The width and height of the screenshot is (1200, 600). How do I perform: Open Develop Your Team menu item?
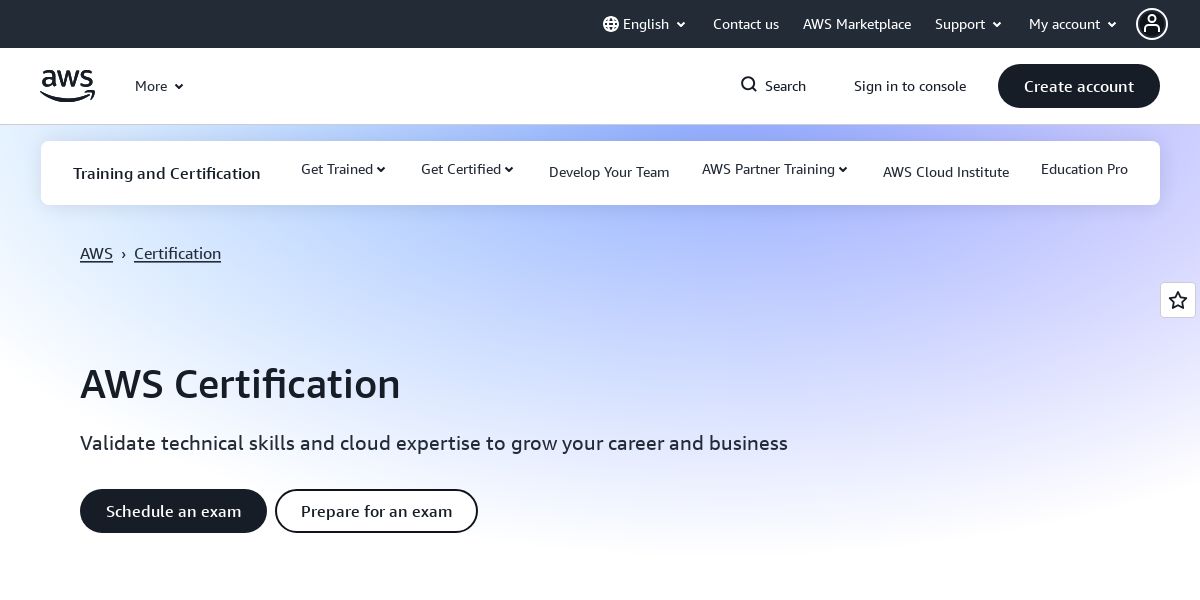coord(609,172)
